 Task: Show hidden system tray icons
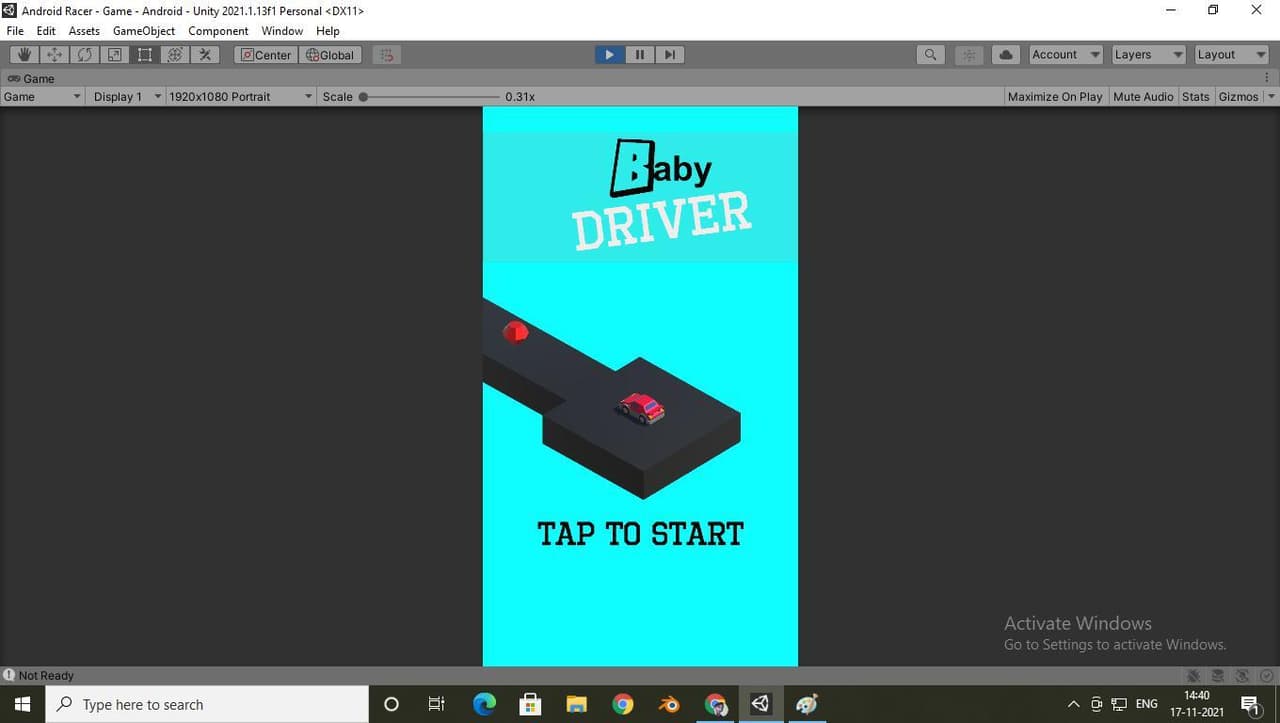(x=1074, y=704)
